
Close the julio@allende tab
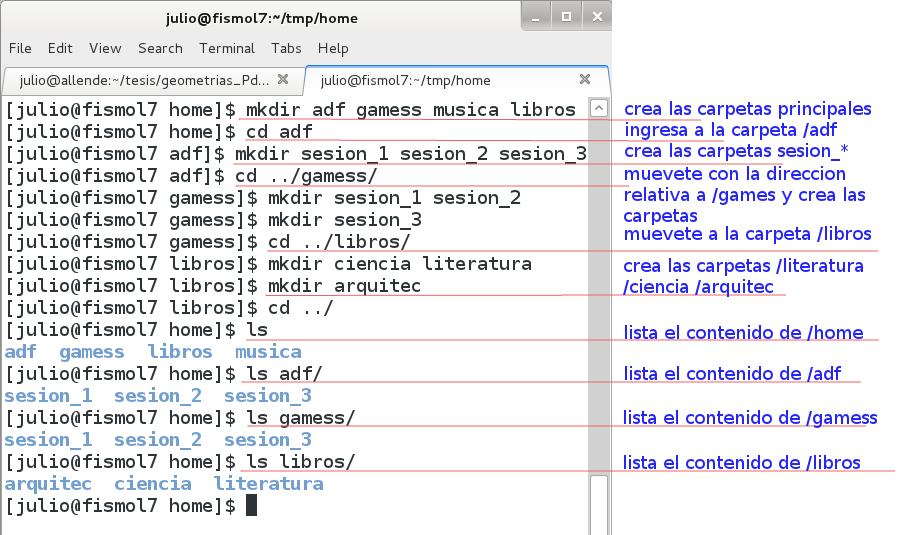[283, 79]
